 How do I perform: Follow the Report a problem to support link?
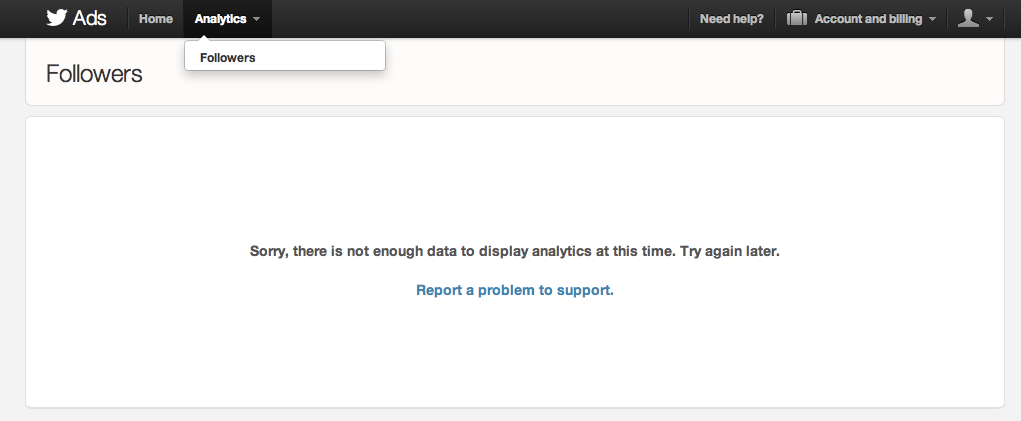click(x=514, y=290)
